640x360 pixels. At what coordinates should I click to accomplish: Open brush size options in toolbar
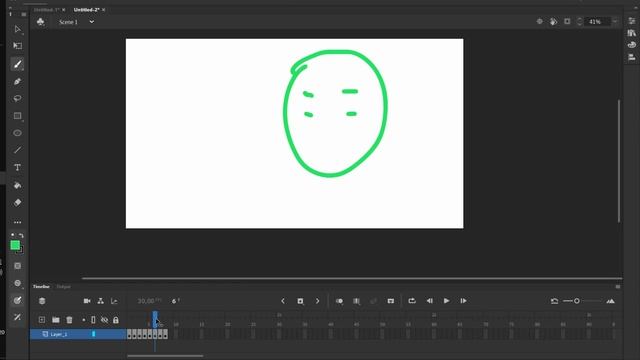(x=17, y=300)
